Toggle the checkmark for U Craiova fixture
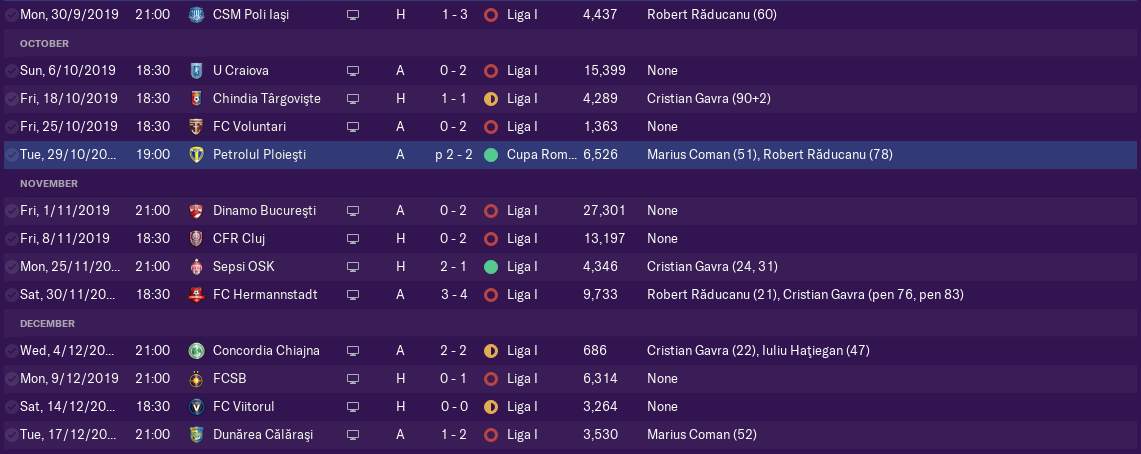The image size is (1141, 454). pos(11,71)
